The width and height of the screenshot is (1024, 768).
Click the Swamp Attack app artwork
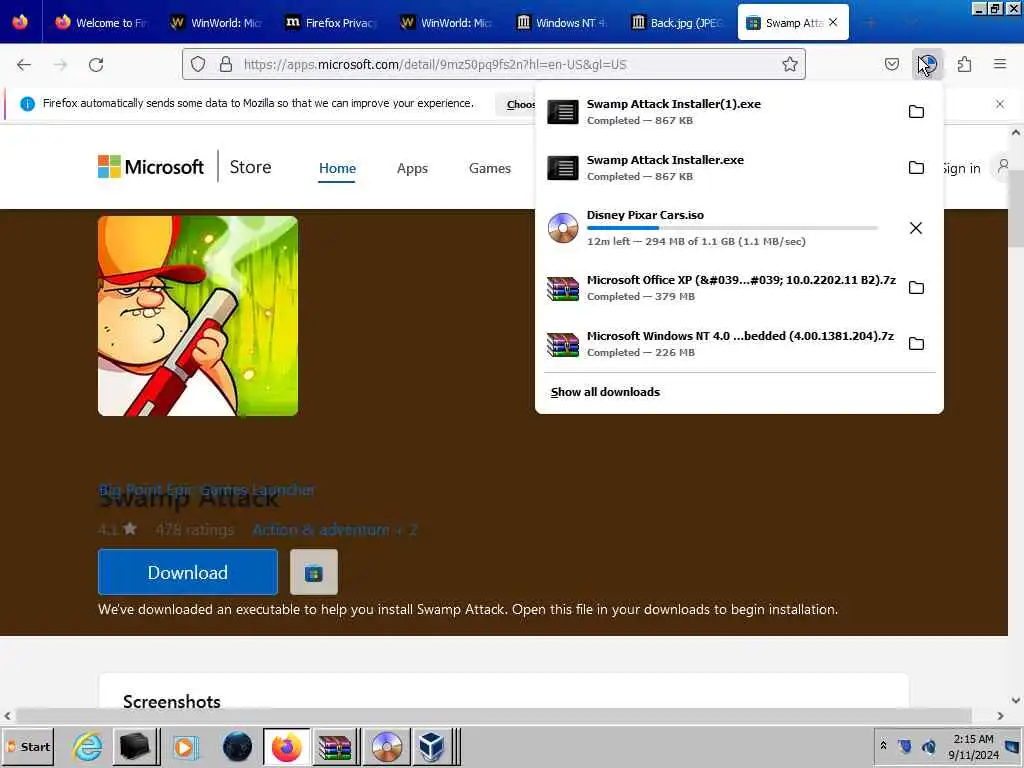[198, 316]
